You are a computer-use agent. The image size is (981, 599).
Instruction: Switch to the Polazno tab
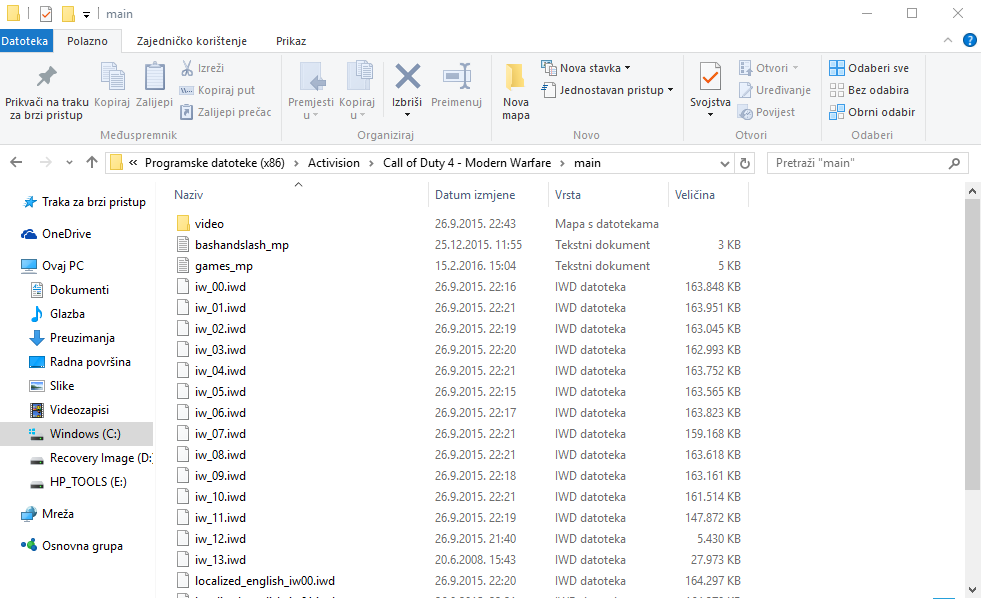click(x=87, y=41)
